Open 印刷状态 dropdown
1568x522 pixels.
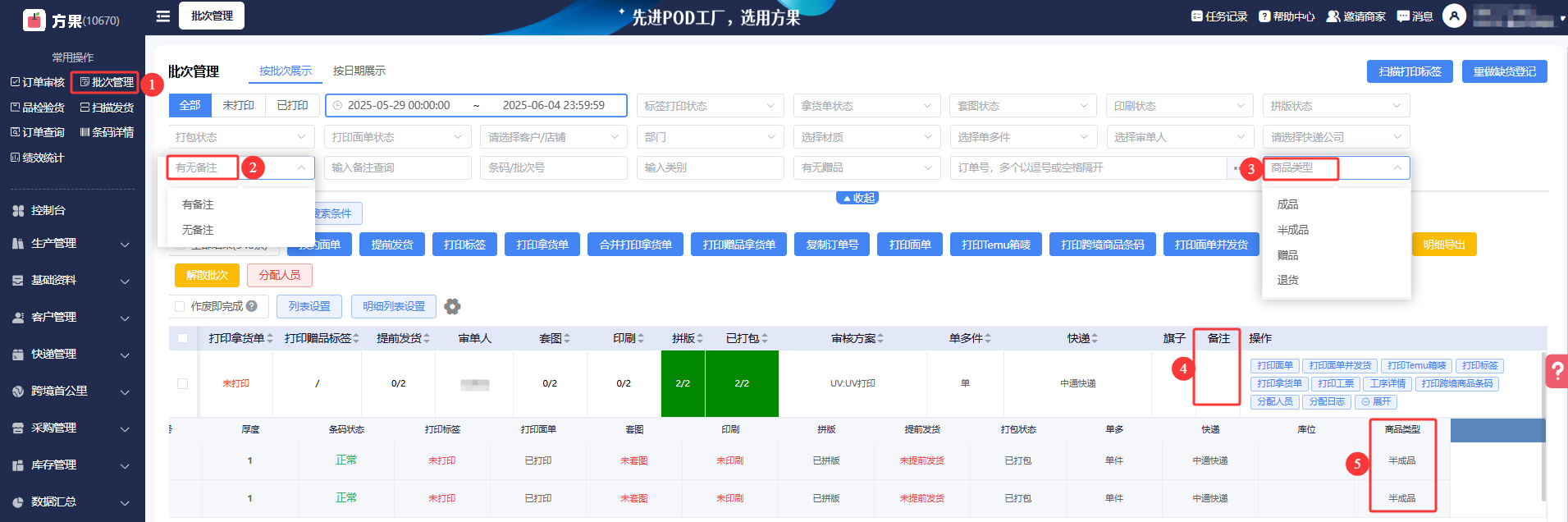click(x=1179, y=106)
